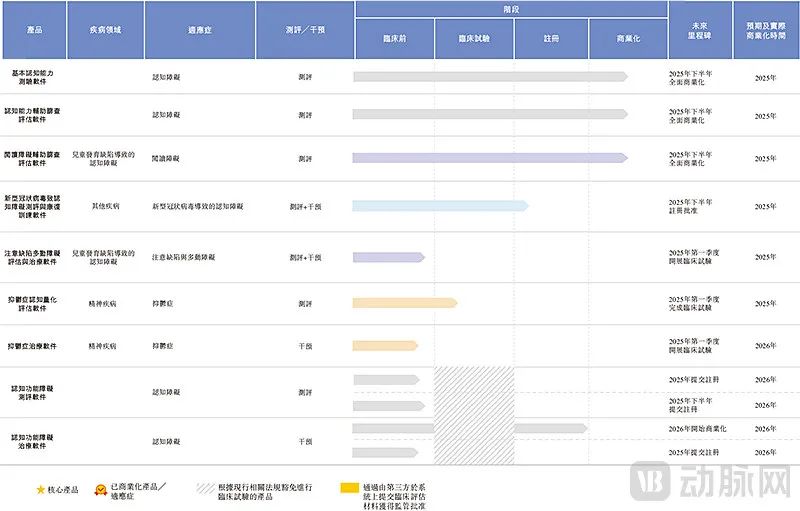The height and width of the screenshot is (511, 800).
Task: Click the light blue progress bar for 新型冠狀病毒 product
Action: [440, 206]
